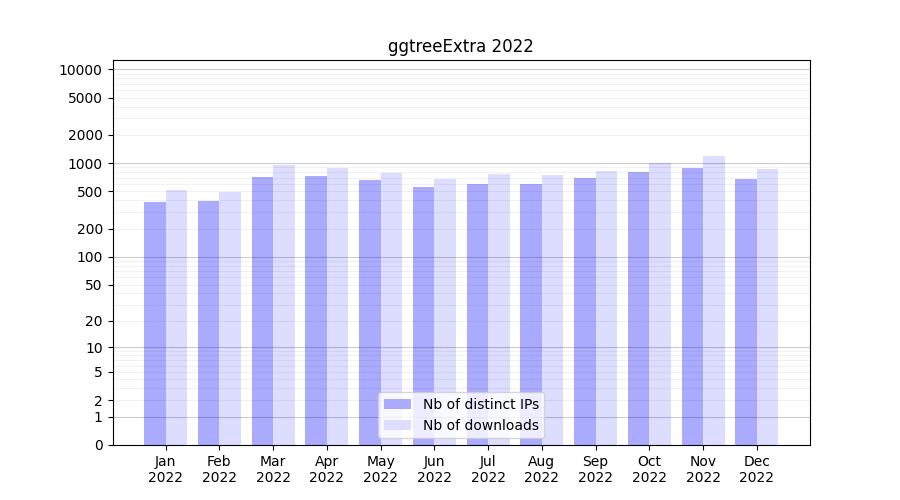Click the Nov 2022 distinct IPs bar
Screen dimensions: 900x500
click(692, 306)
